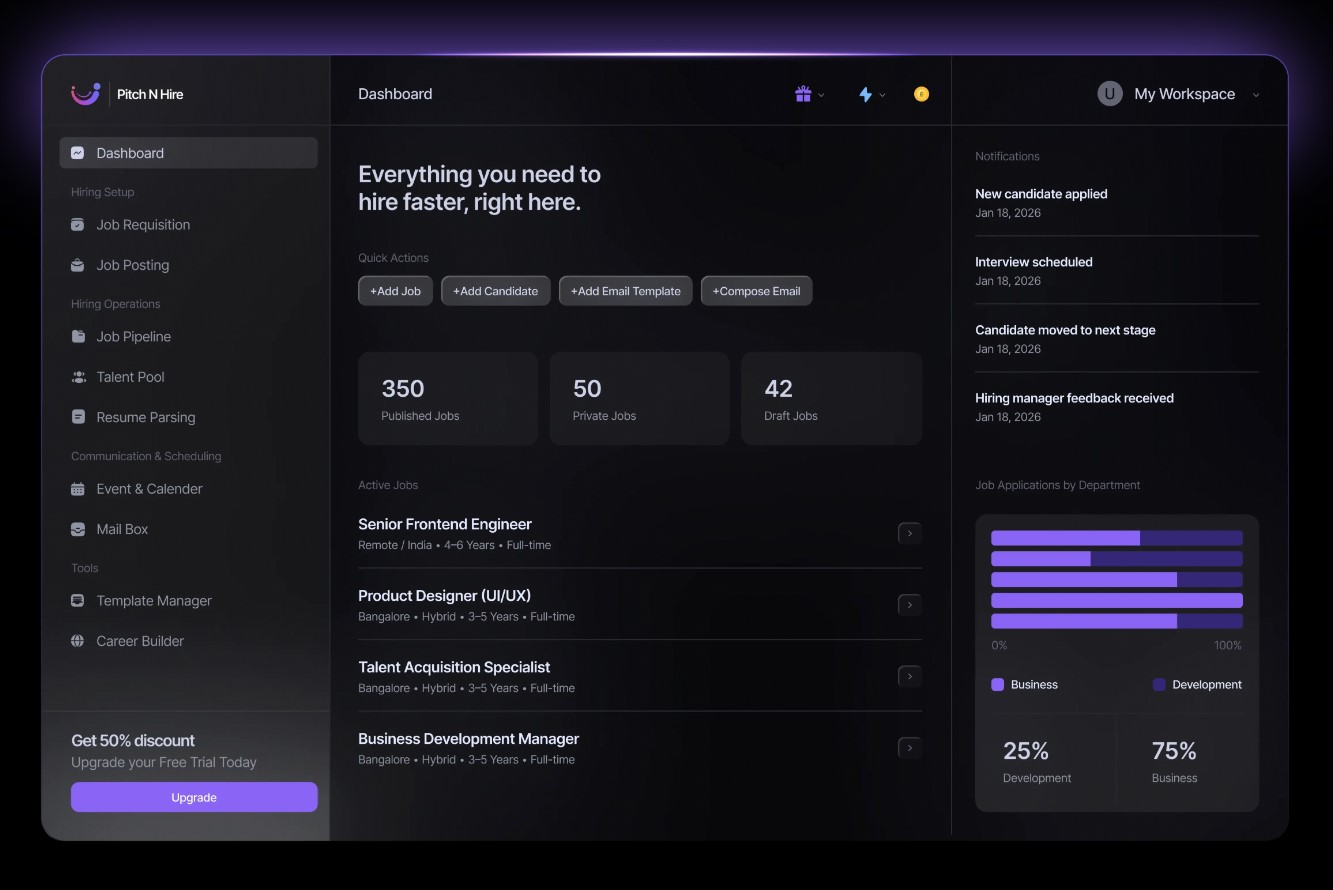Open the My Workspace dropdown chevron
This screenshot has width=1333, height=890.
coord(1256,95)
